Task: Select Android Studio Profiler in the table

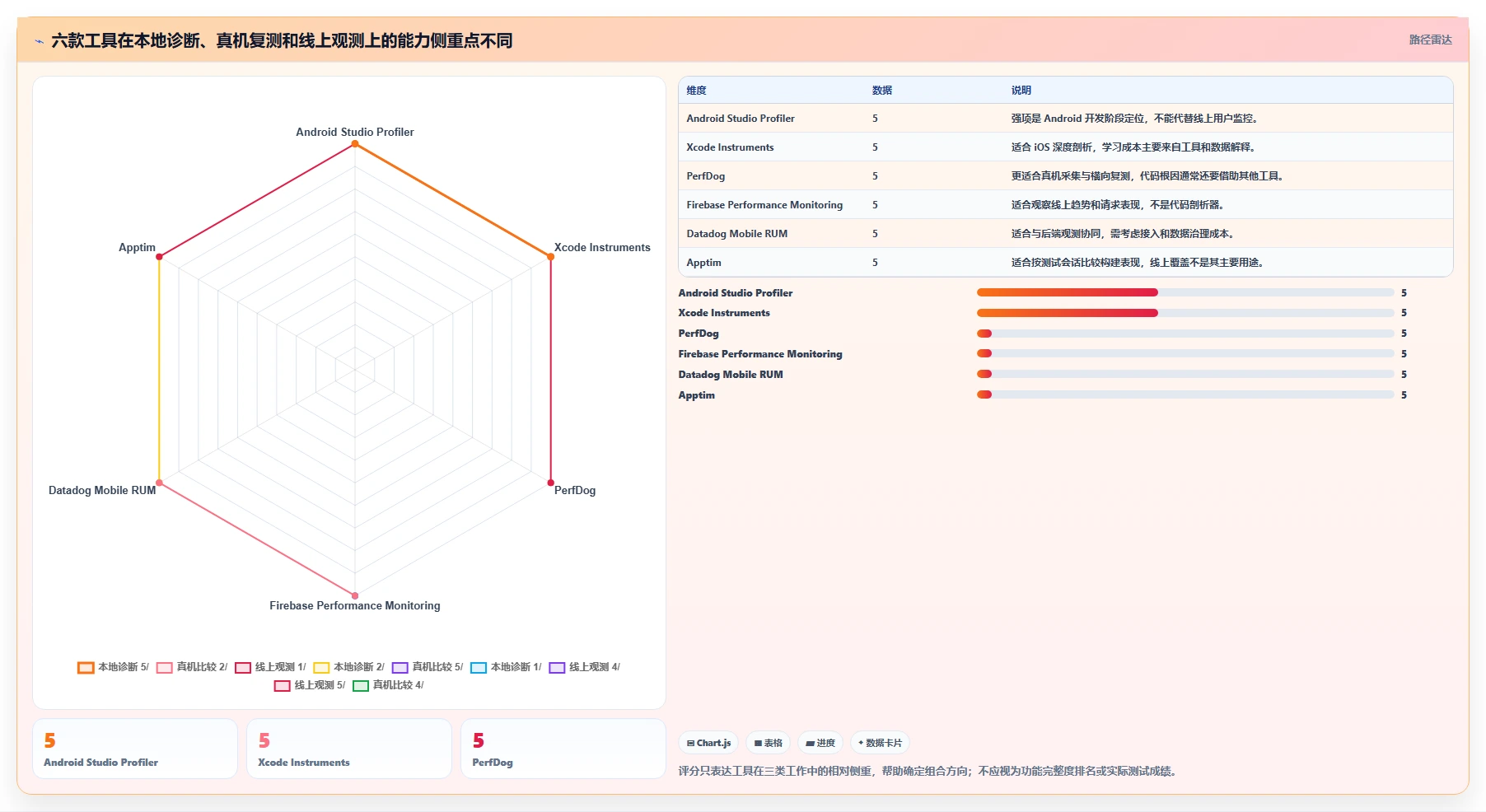Action: coord(741,119)
